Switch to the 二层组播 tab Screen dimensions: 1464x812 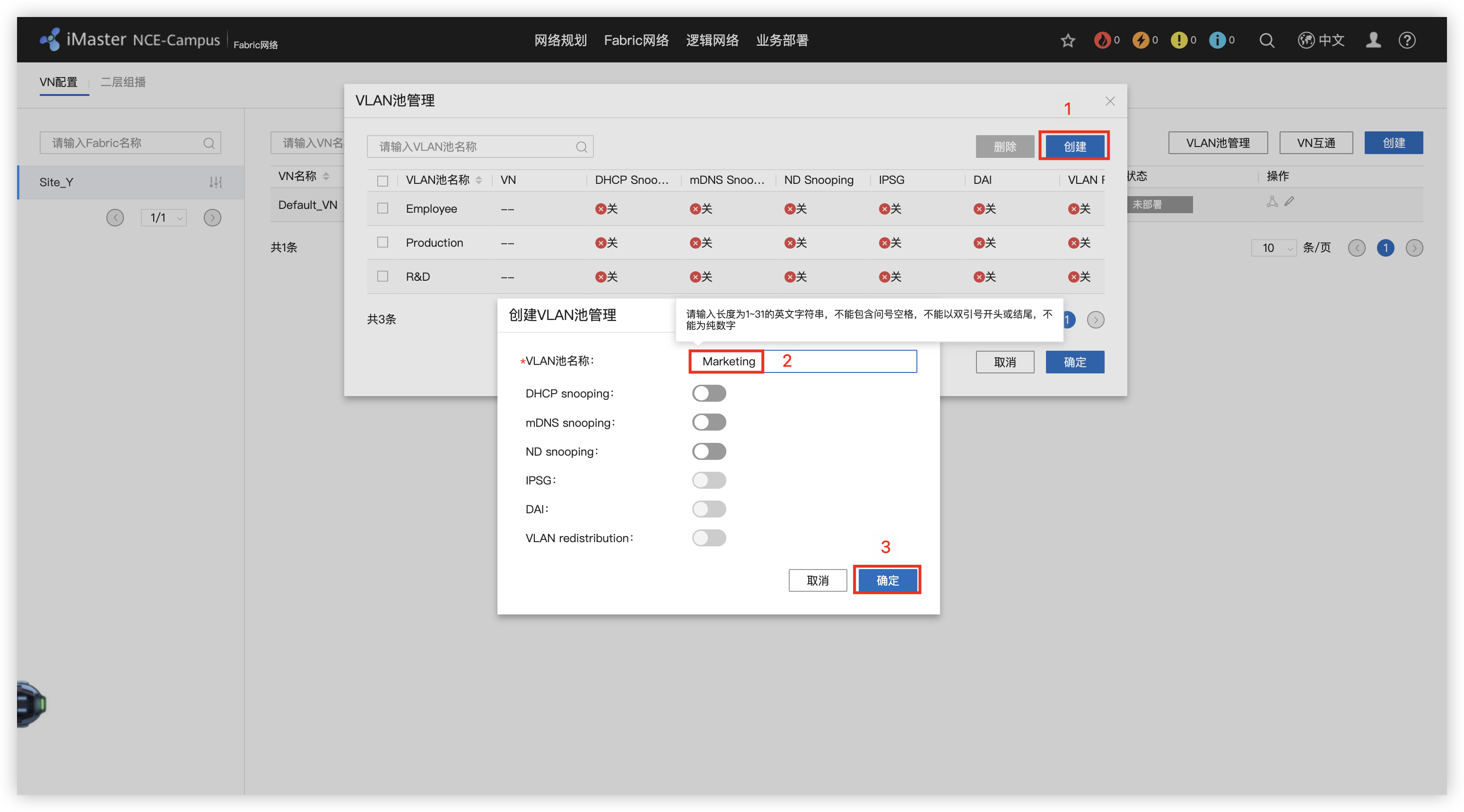(x=123, y=82)
